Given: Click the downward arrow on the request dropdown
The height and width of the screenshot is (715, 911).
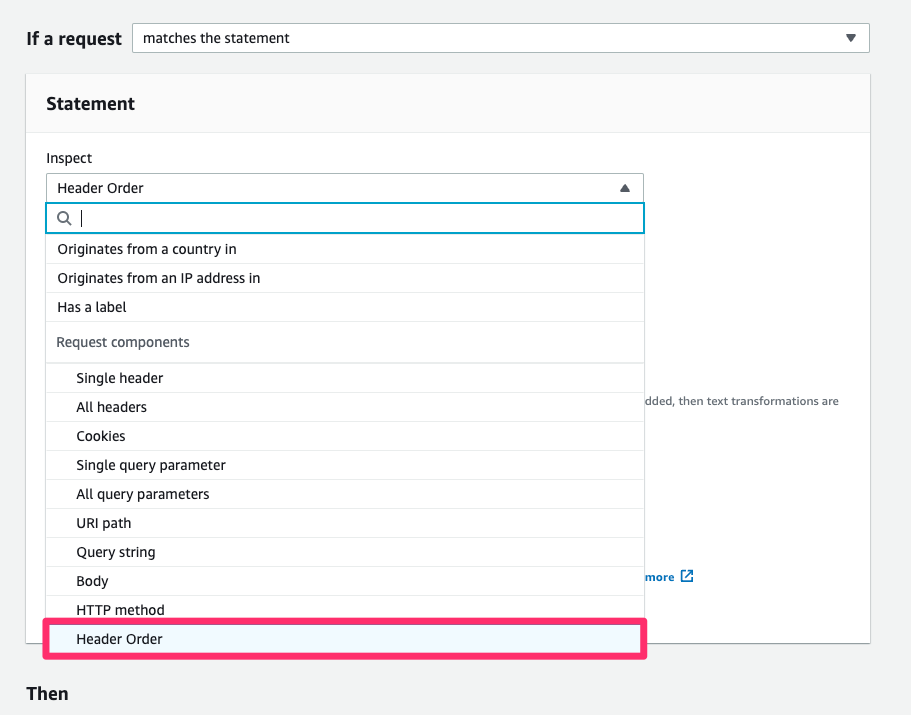Looking at the screenshot, I should pos(851,38).
